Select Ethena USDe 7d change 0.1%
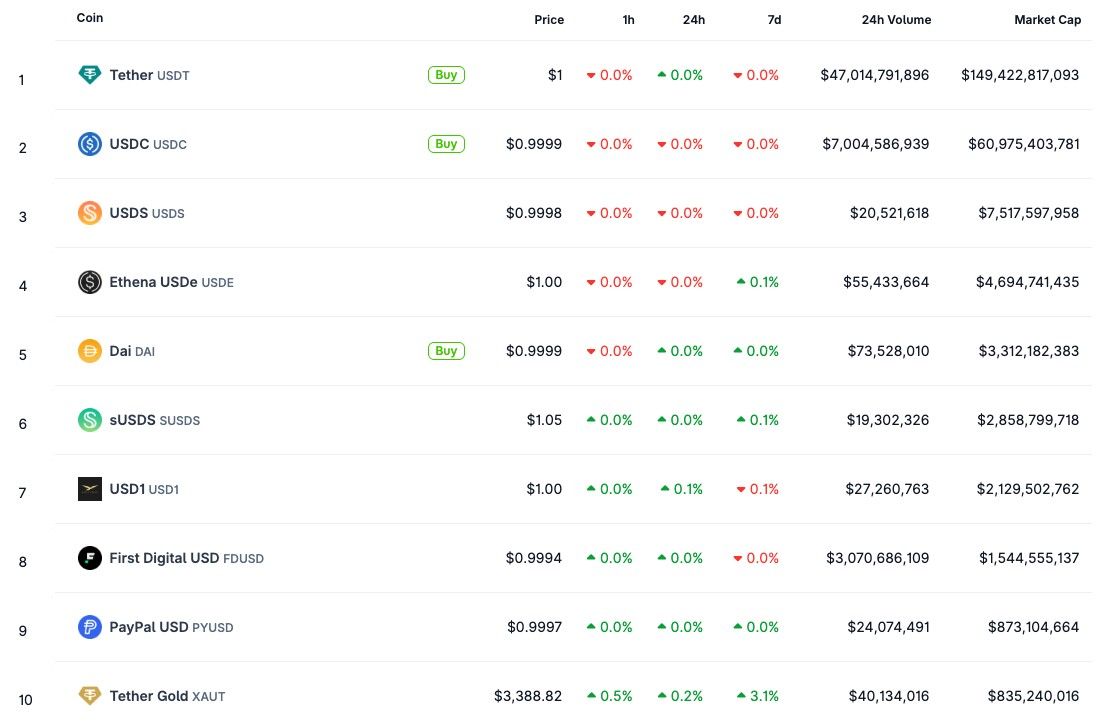Screen dimensions: 1107x727 pos(758,282)
